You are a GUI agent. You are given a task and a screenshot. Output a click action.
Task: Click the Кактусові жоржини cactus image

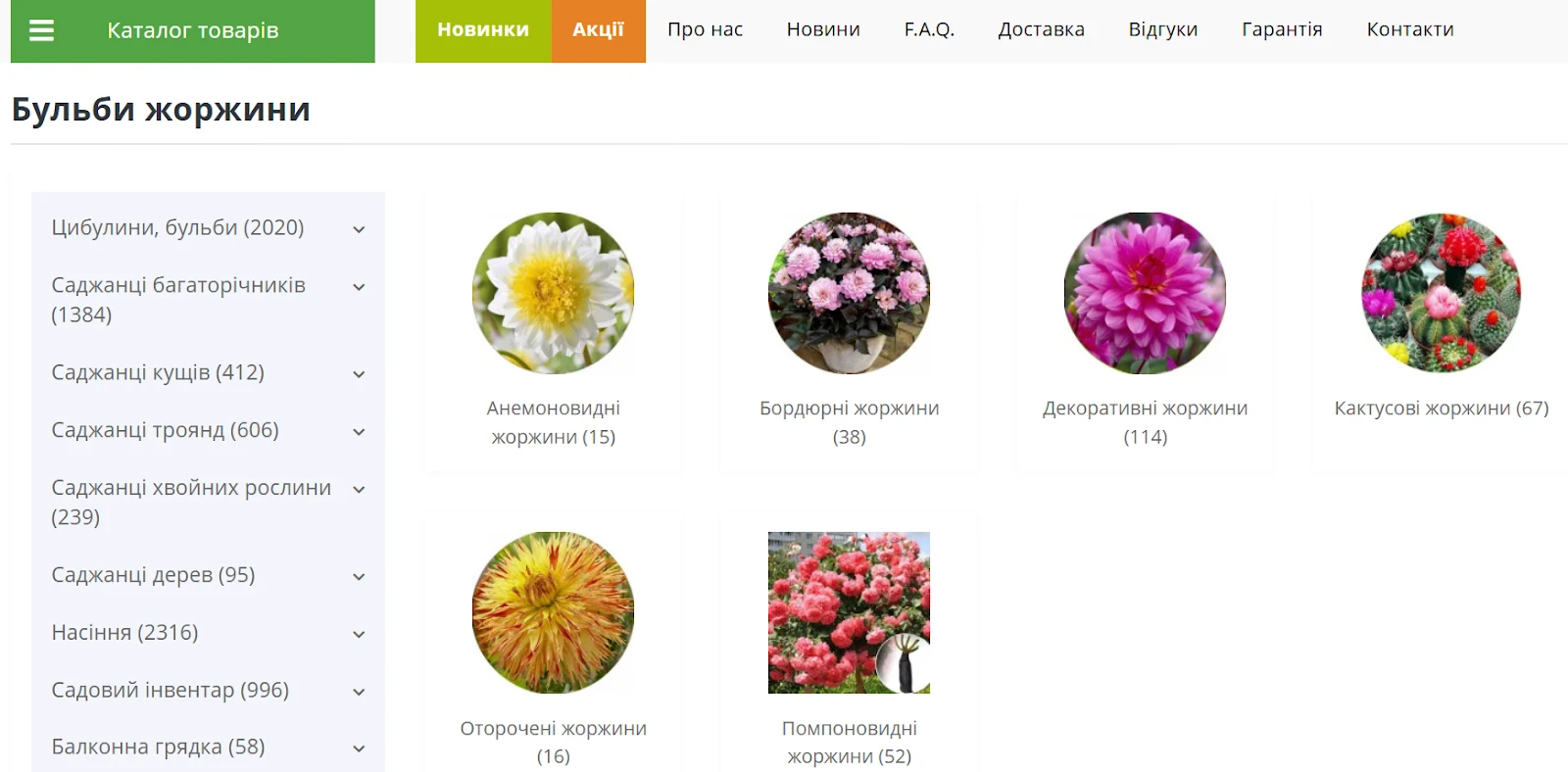coord(1442,293)
